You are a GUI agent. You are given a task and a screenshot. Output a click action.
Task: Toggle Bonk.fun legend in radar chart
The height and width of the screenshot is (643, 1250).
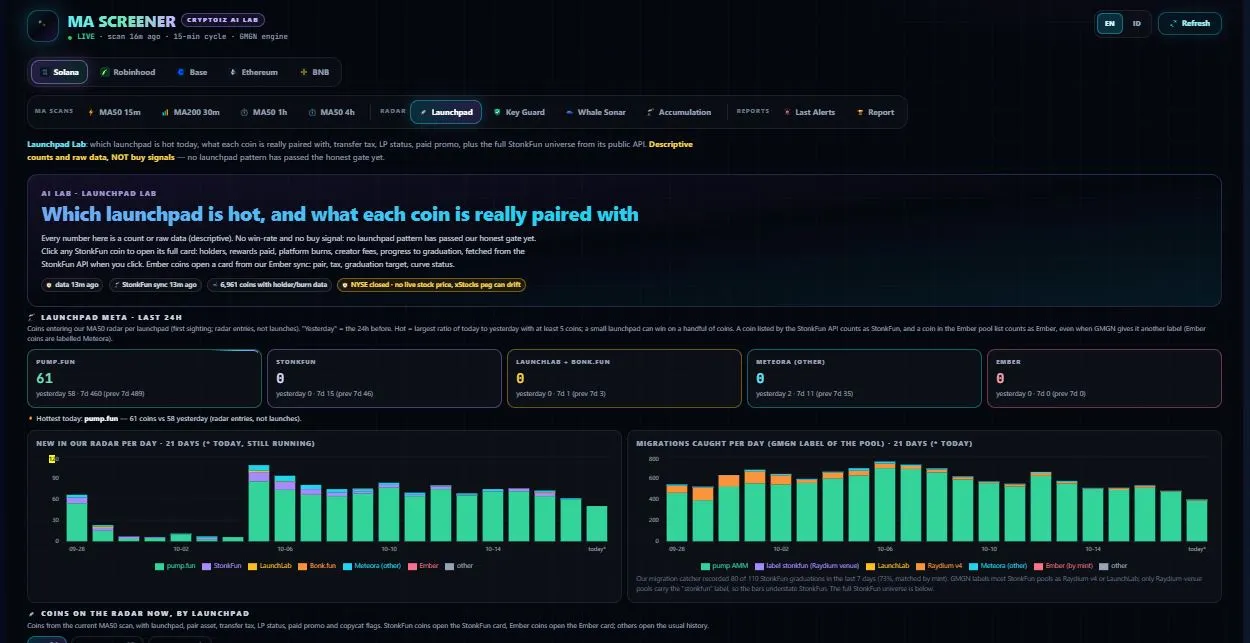click(316, 566)
